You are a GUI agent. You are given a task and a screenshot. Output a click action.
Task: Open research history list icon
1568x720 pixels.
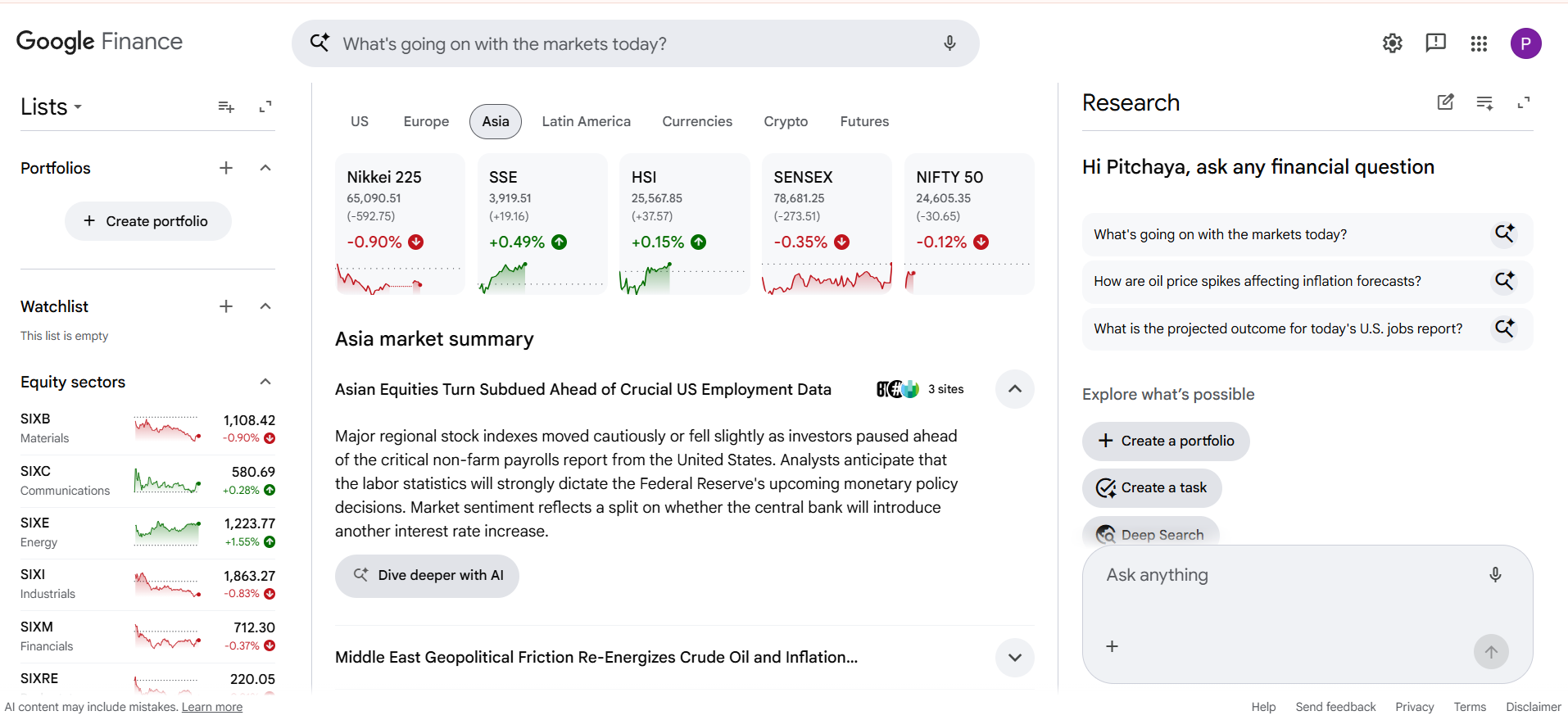click(x=1484, y=102)
